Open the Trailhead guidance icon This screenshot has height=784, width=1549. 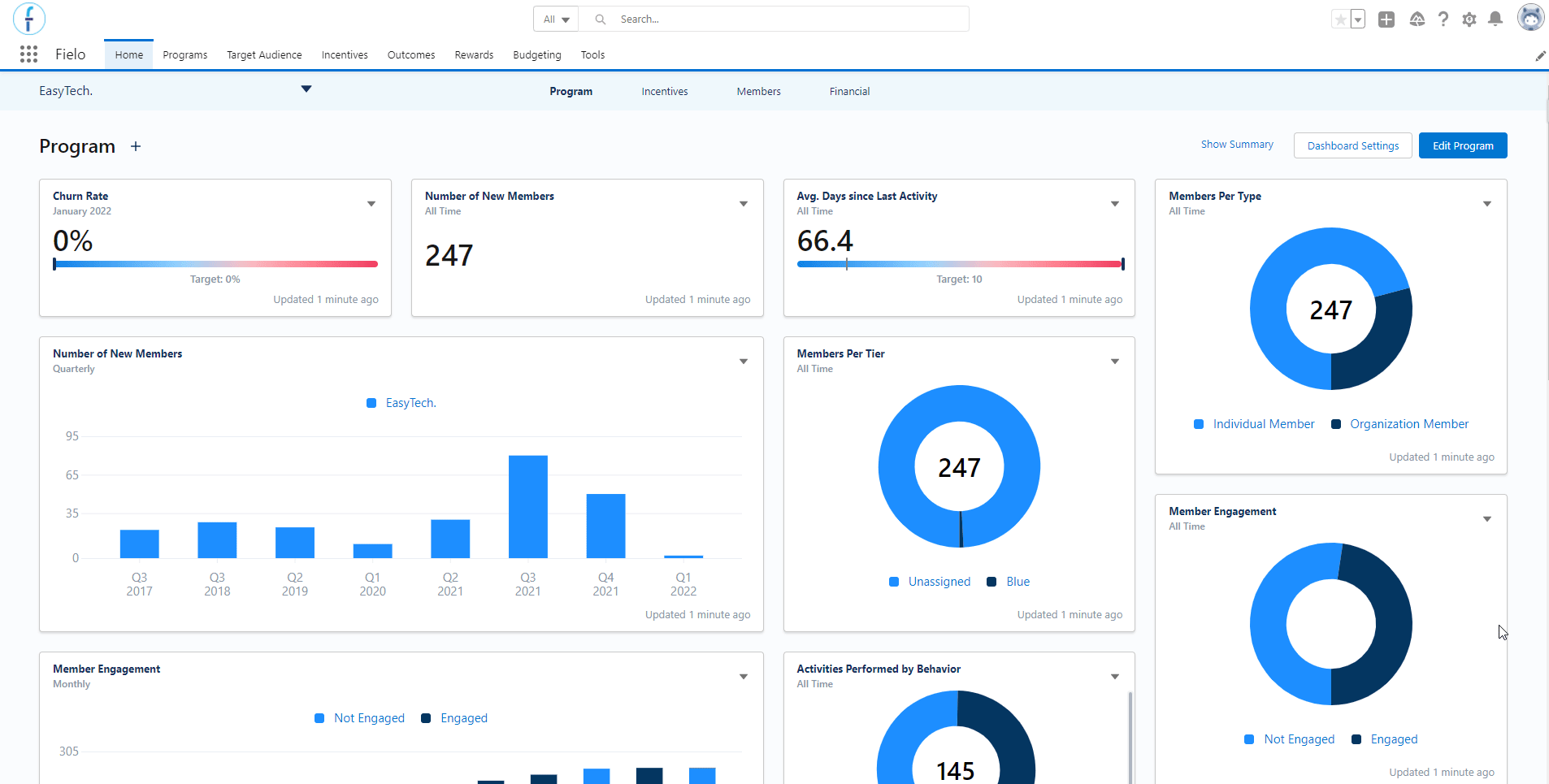click(1417, 19)
